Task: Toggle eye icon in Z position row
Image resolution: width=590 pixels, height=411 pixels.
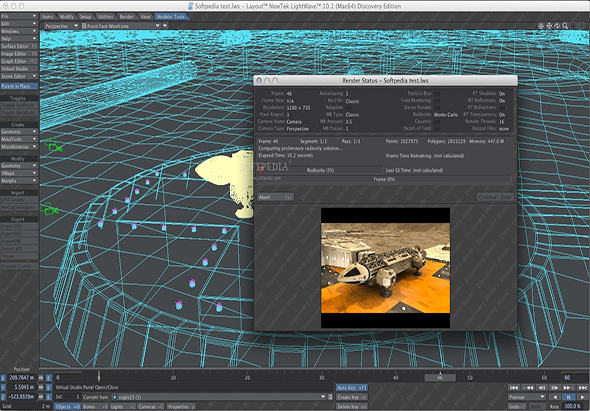Action: pos(41,397)
